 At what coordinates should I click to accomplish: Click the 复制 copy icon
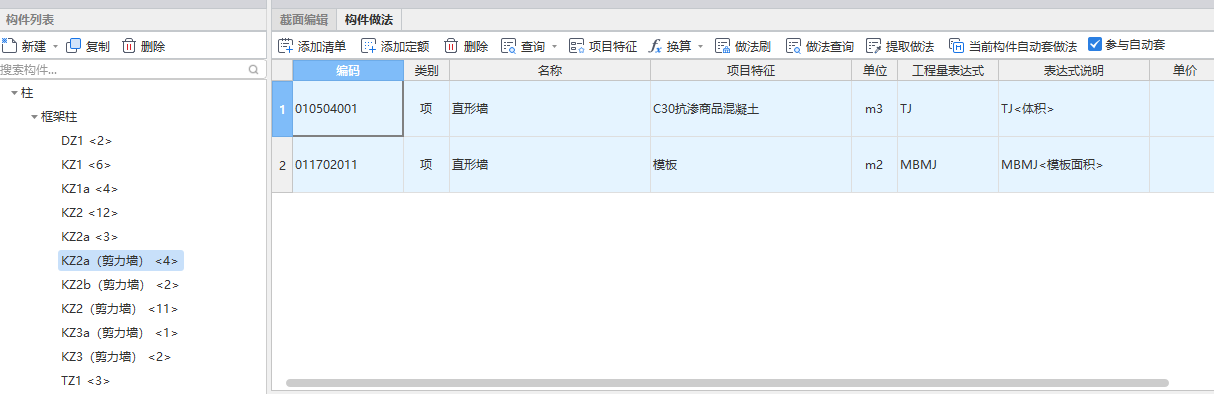(x=74, y=46)
